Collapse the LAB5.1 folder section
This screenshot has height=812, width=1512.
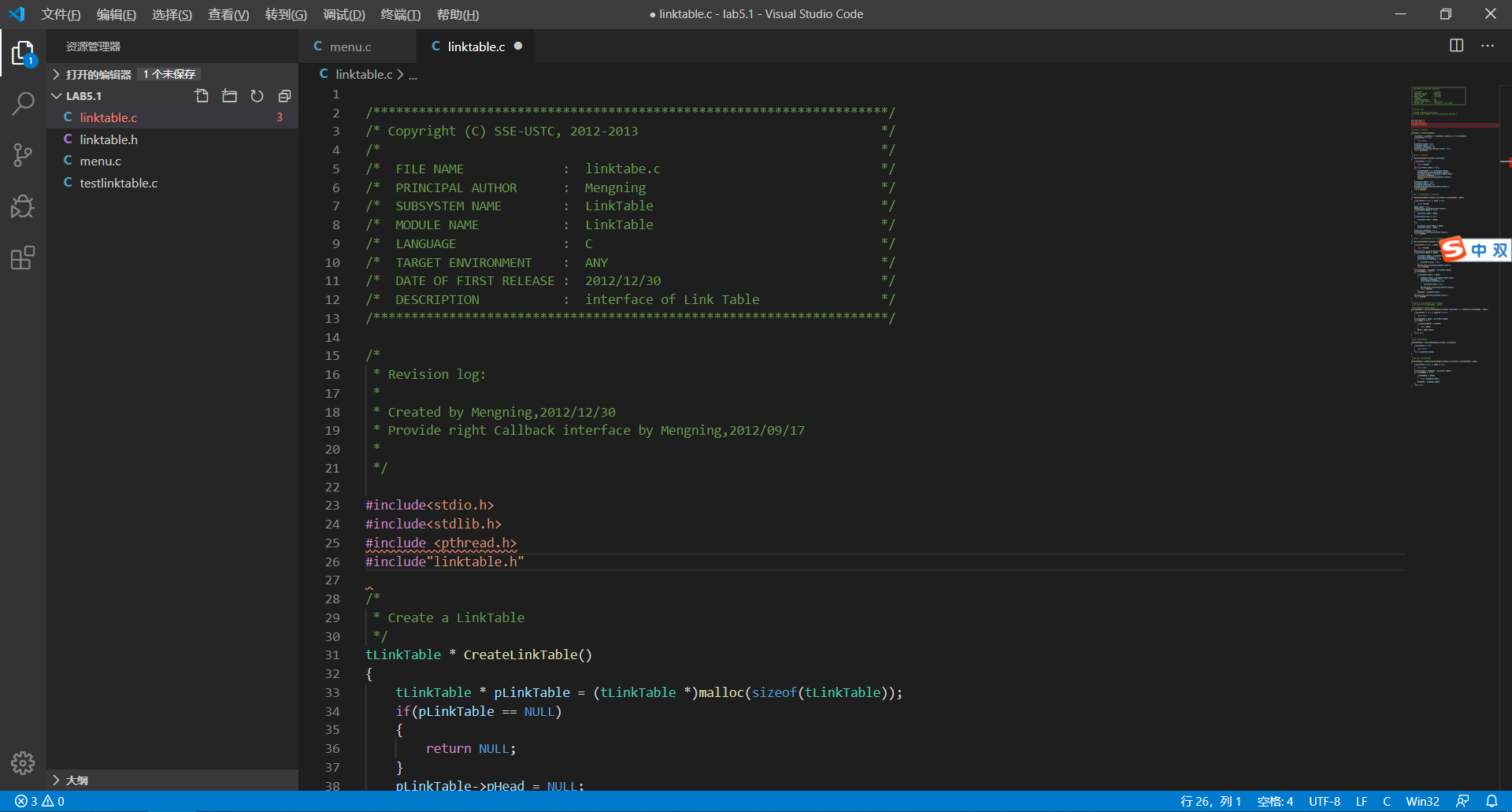[83, 96]
